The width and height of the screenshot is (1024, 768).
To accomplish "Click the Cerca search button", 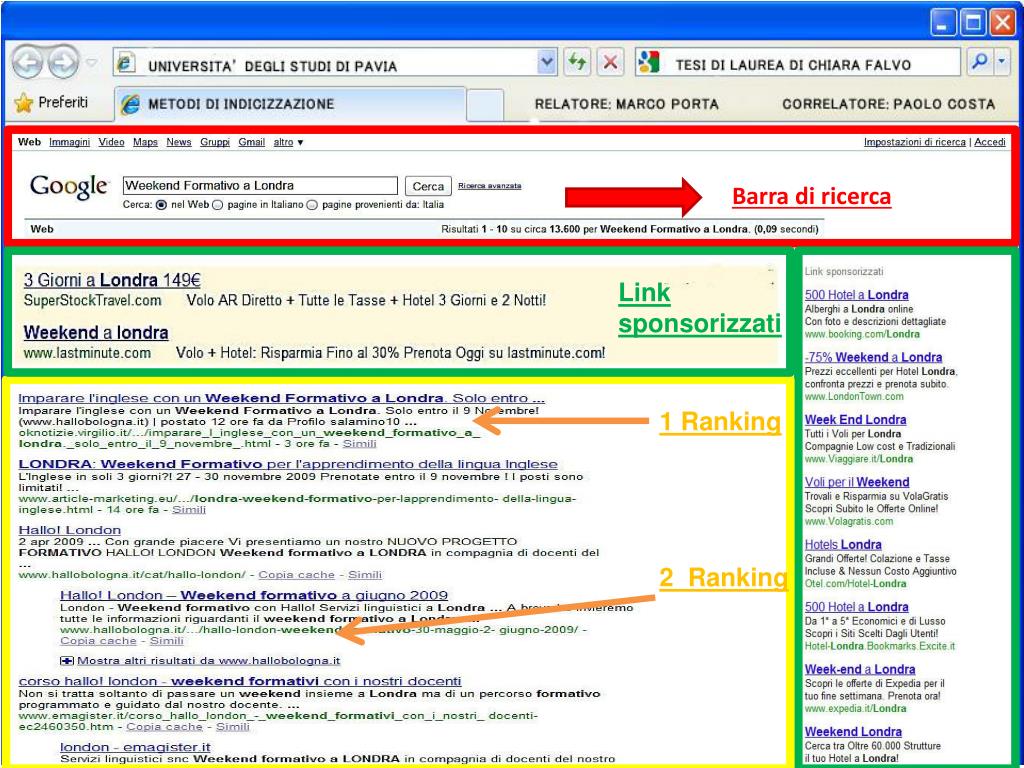I will click(x=428, y=186).
